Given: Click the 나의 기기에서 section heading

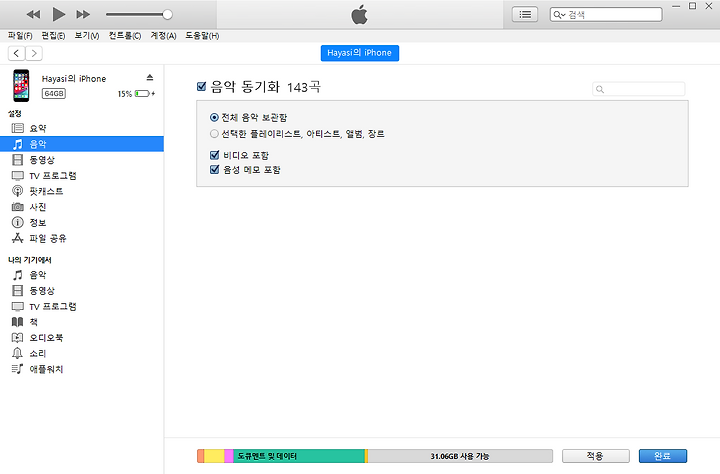Looking at the screenshot, I should tap(30, 260).
